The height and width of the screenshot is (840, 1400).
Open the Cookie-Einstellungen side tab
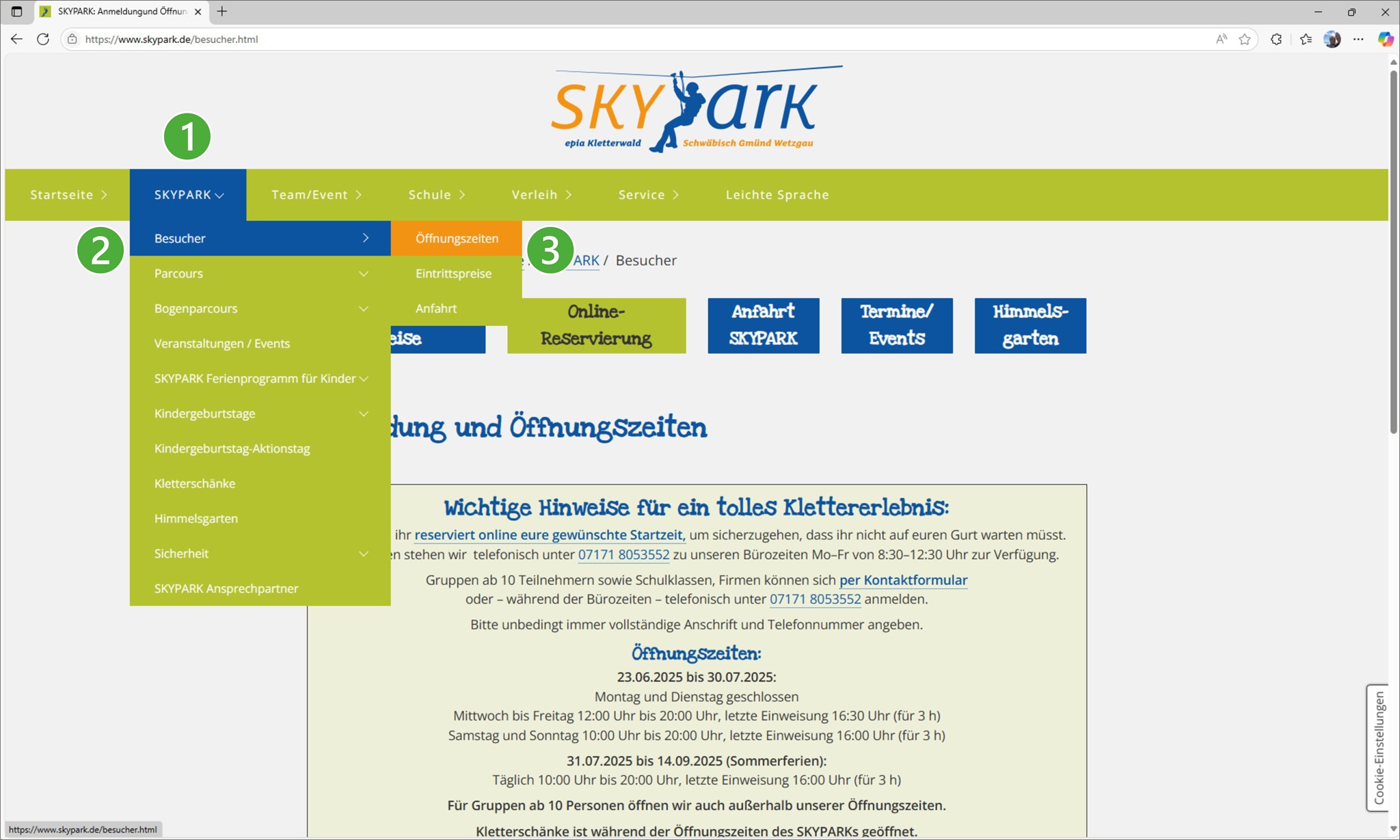tap(1378, 747)
